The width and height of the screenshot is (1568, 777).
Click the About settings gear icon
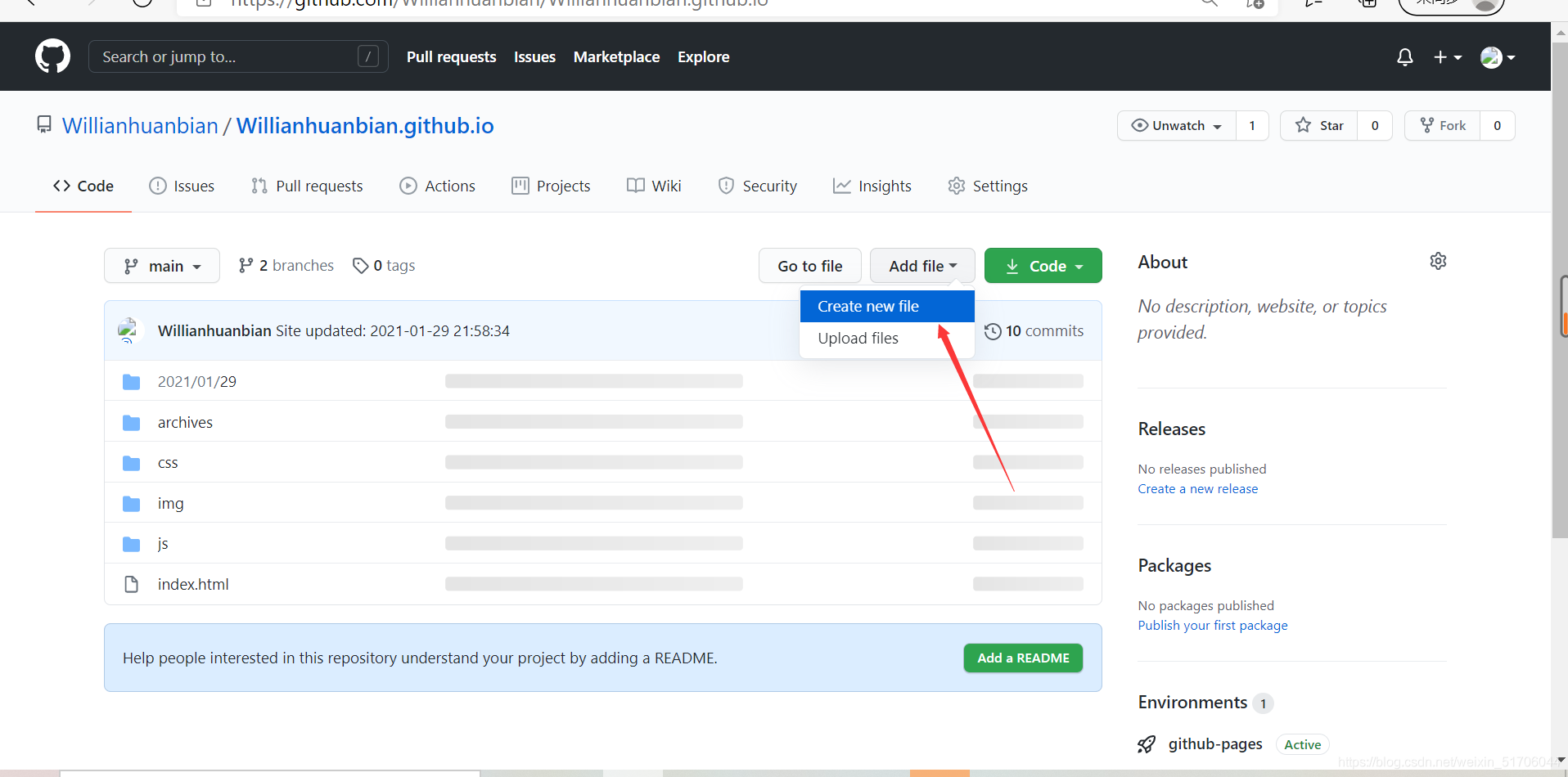[1438, 261]
